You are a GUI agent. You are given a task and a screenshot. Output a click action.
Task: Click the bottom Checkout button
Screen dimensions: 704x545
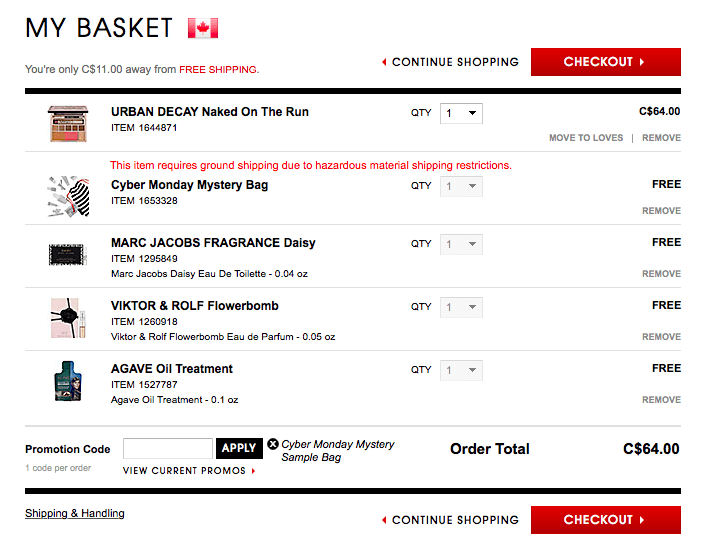point(606,520)
